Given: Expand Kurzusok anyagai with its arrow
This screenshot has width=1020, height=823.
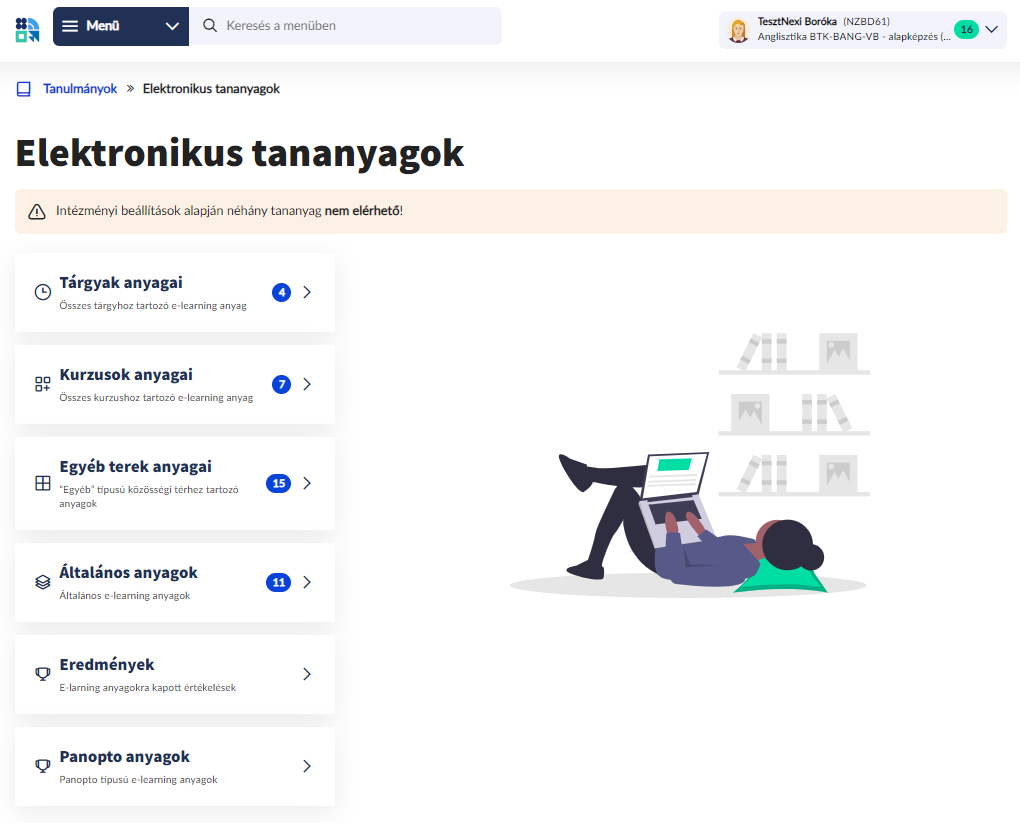Looking at the screenshot, I should 307,384.
